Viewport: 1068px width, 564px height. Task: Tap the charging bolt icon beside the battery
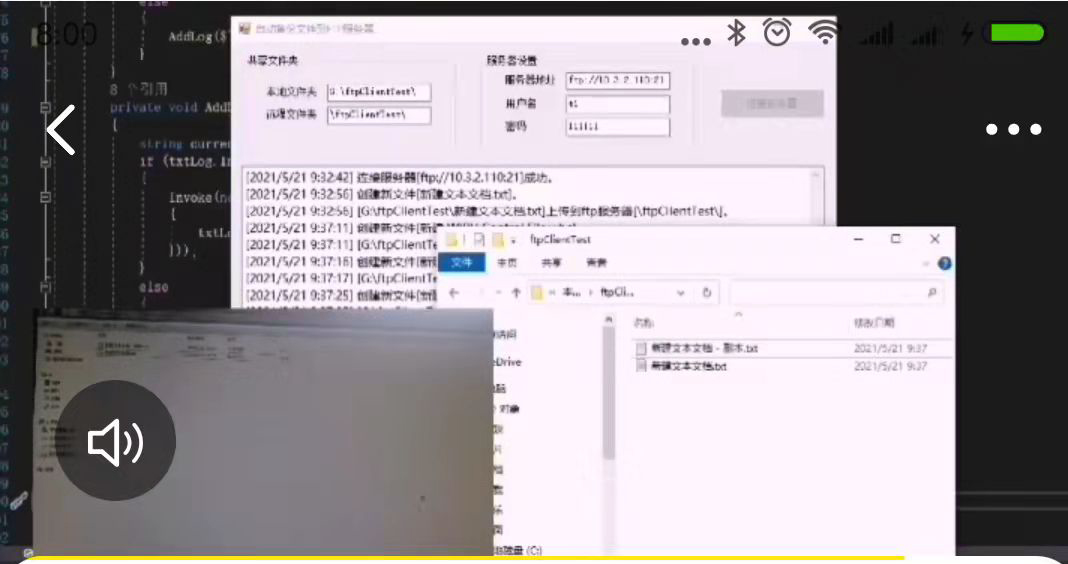[967, 33]
